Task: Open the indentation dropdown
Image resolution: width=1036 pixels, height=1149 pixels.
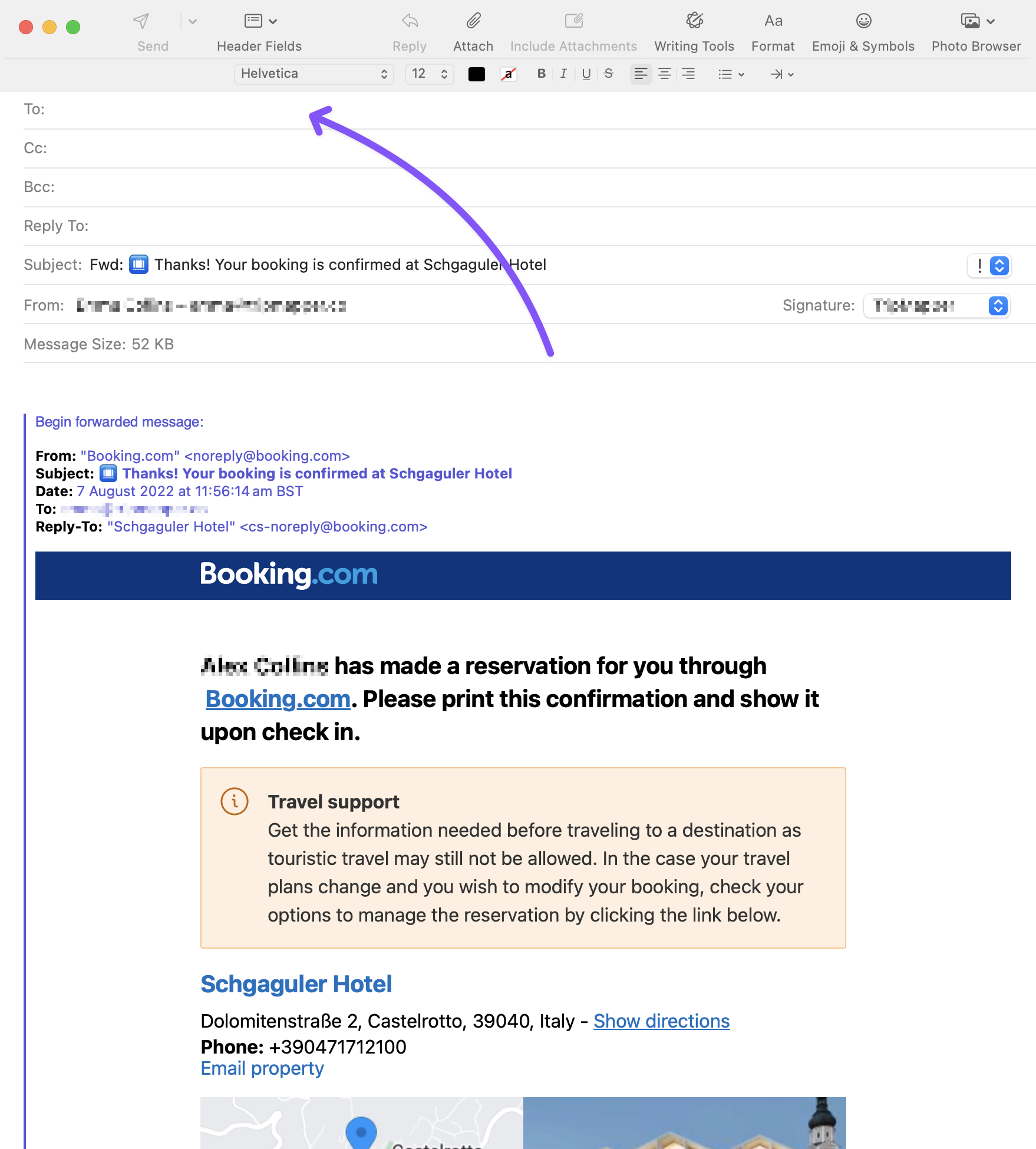Action: [782, 74]
